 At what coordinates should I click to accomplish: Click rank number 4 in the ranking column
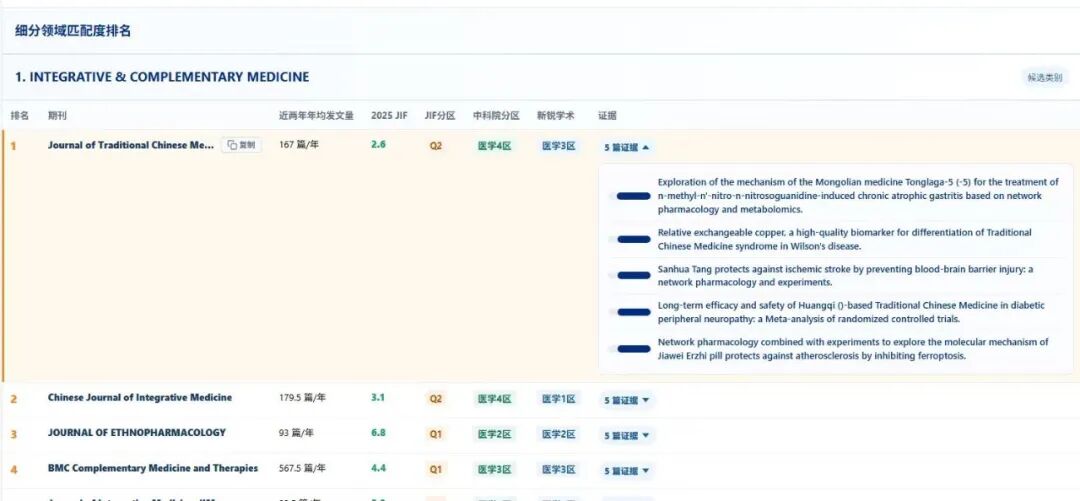pyautogui.click(x=14, y=469)
